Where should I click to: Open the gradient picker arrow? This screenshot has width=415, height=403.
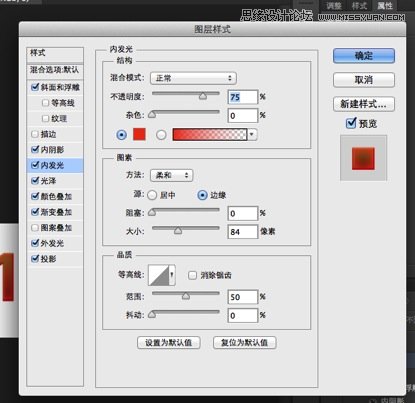coord(252,134)
